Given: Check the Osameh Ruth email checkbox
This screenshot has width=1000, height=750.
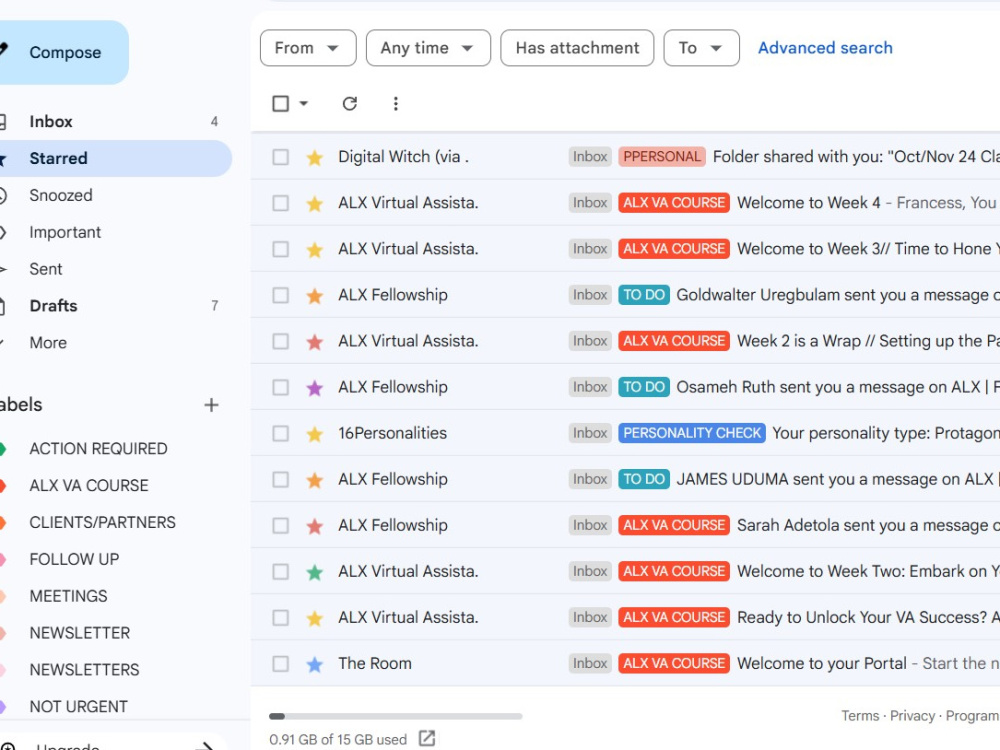Looking at the screenshot, I should [281, 387].
